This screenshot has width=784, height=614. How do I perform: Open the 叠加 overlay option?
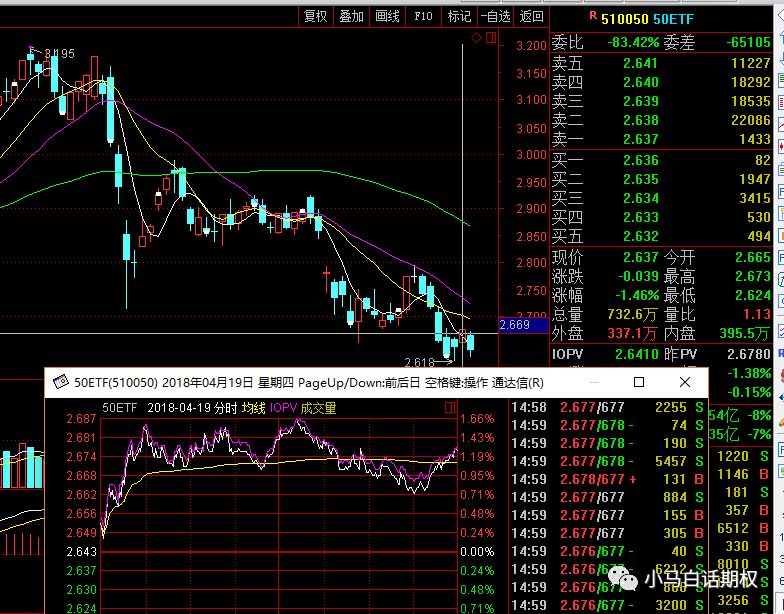tap(351, 16)
